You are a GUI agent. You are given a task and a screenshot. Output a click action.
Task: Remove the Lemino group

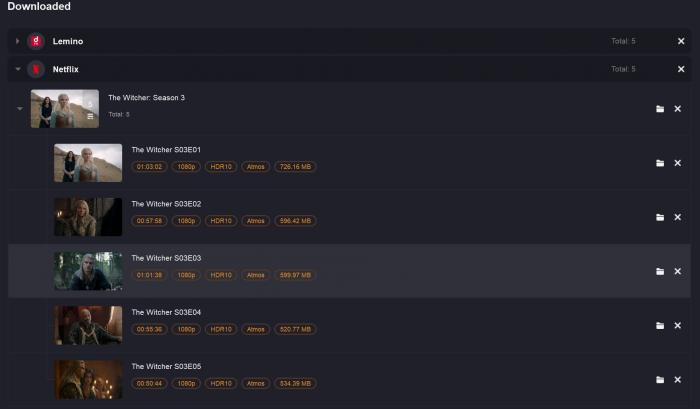point(681,41)
